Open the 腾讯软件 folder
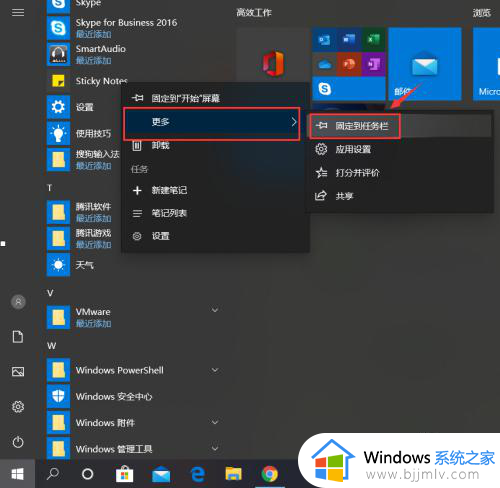The width and height of the screenshot is (500, 488). pos(58,212)
